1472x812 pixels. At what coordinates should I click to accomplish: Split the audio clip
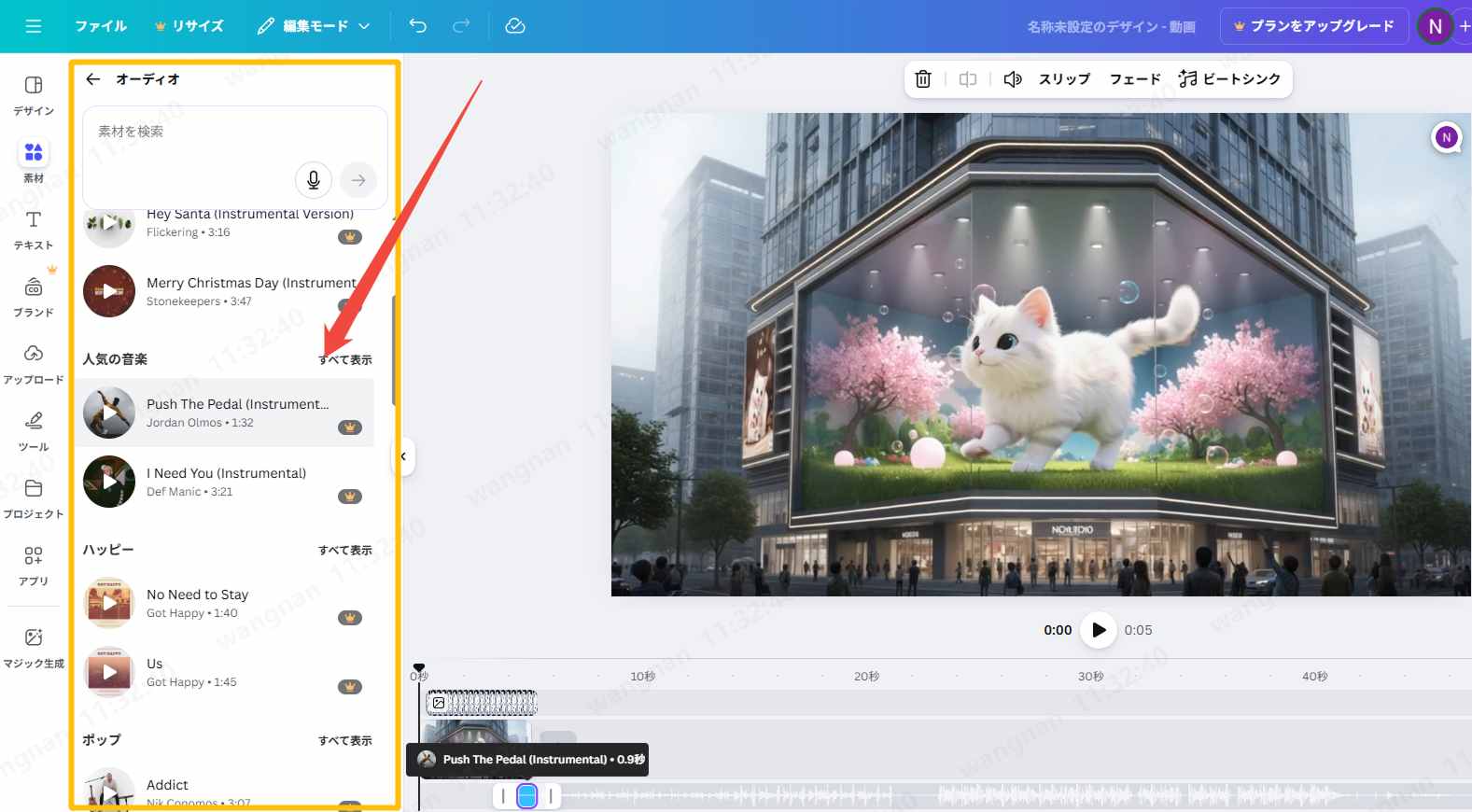click(968, 79)
